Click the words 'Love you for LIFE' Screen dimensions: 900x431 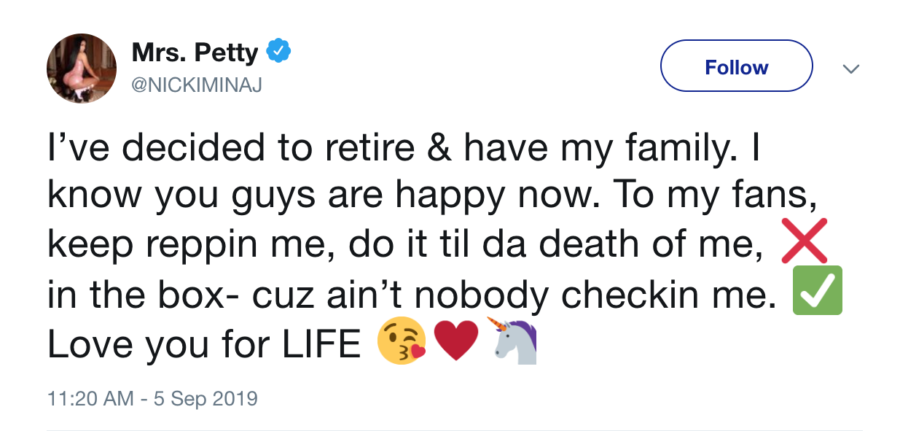click(x=206, y=342)
